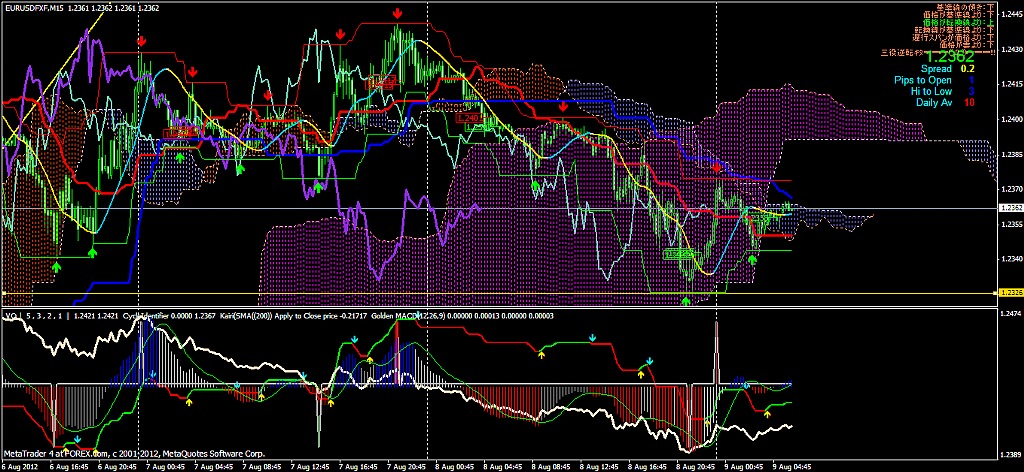Click the EURUSDFXF,M15 chart title label
Image resolution: width=1024 pixels, height=472 pixels.
pos(37,7)
